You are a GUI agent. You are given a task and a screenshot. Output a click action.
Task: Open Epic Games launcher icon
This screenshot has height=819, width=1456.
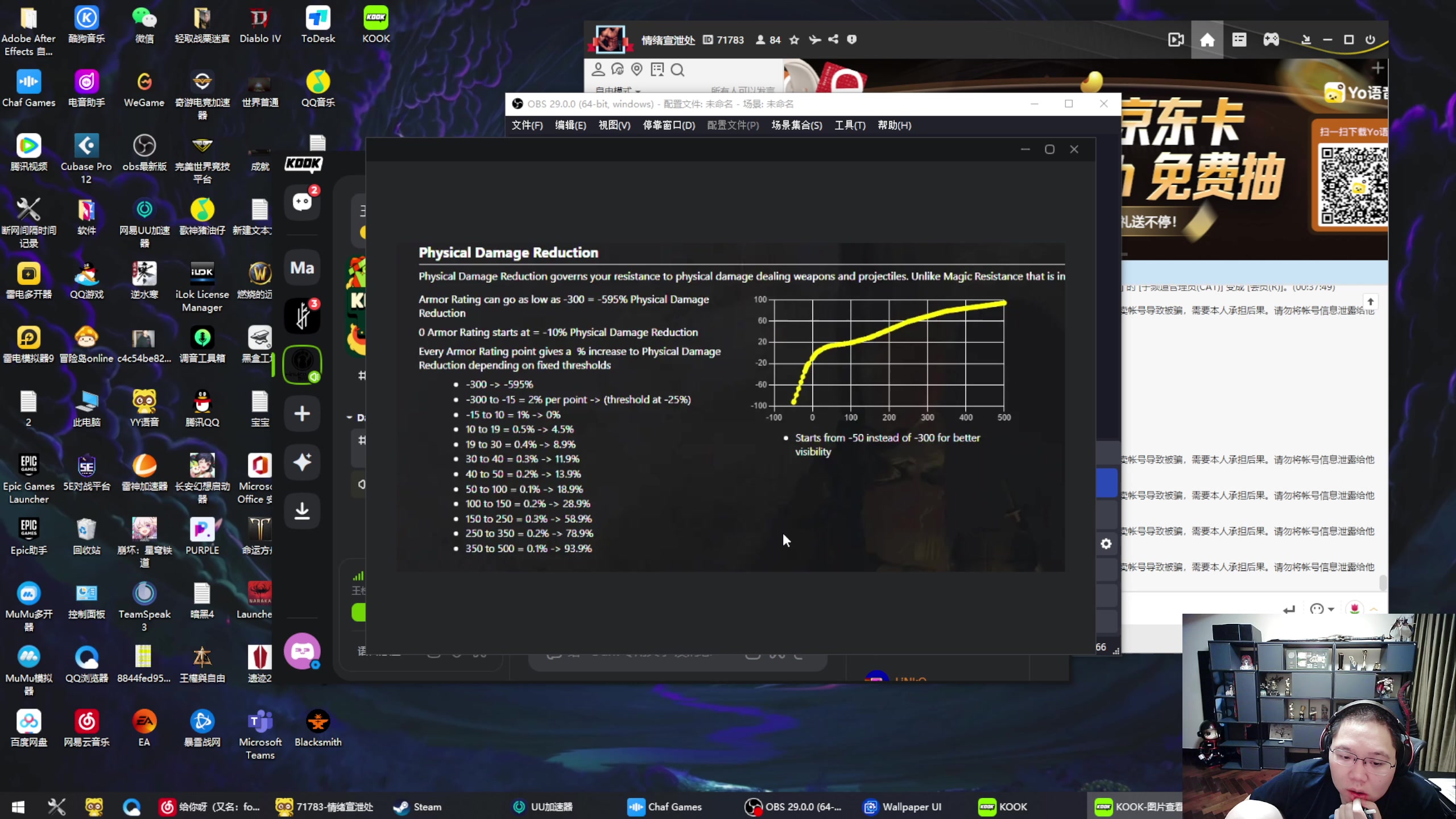28,465
